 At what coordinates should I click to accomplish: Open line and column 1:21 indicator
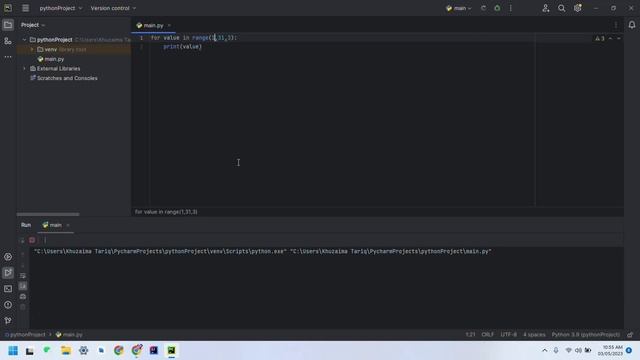(470, 335)
